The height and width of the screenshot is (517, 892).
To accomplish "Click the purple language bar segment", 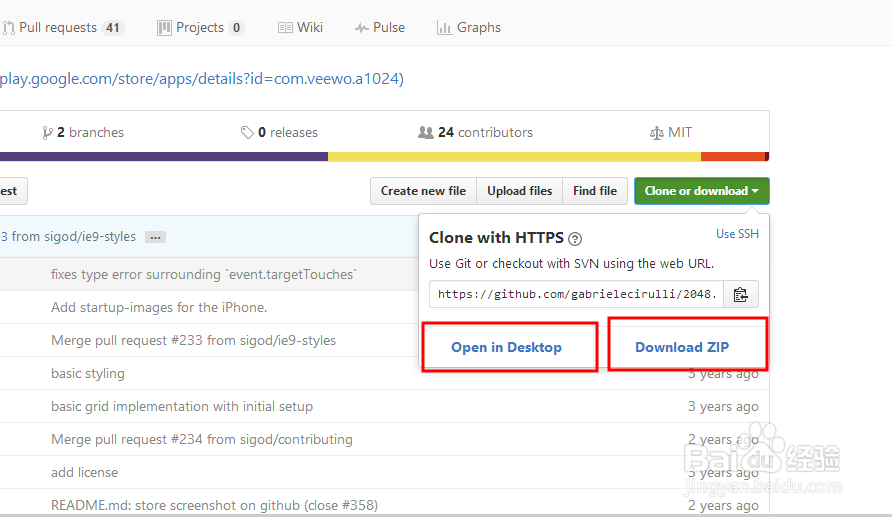I will click(x=164, y=156).
